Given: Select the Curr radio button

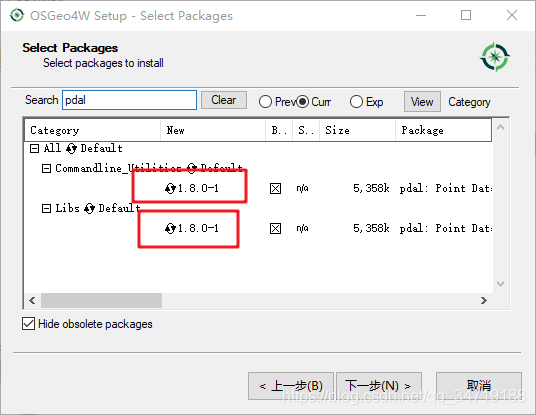Looking at the screenshot, I should tap(302, 102).
